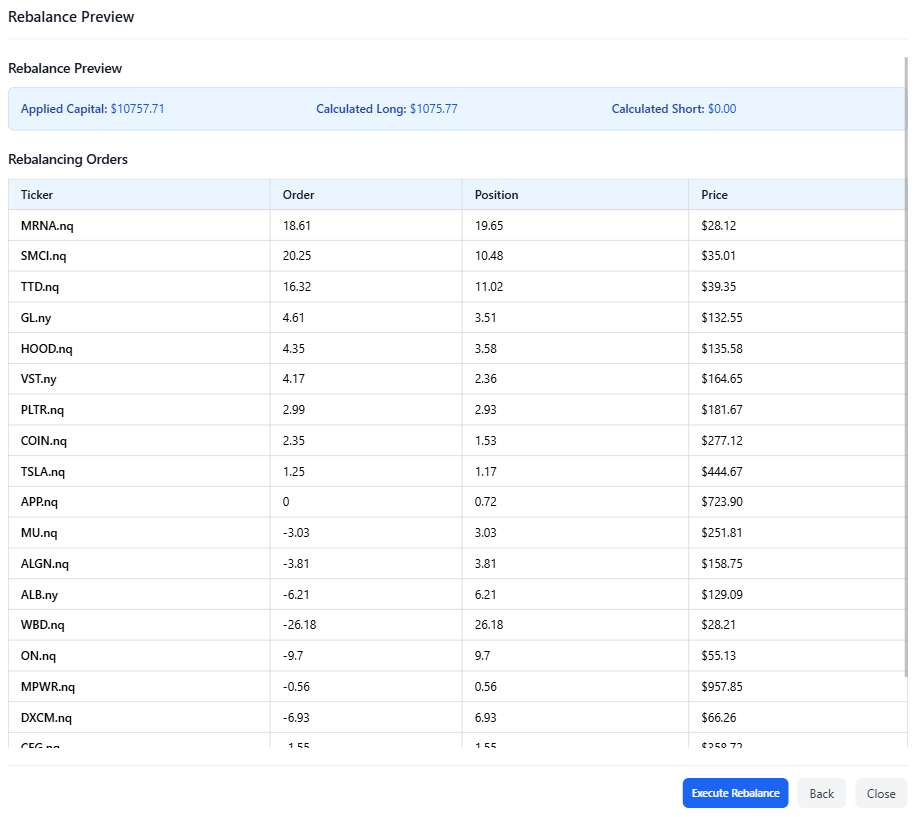This screenshot has width=916, height=817.
Task: Click the Execute Rebalance button
Action: [735, 793]
